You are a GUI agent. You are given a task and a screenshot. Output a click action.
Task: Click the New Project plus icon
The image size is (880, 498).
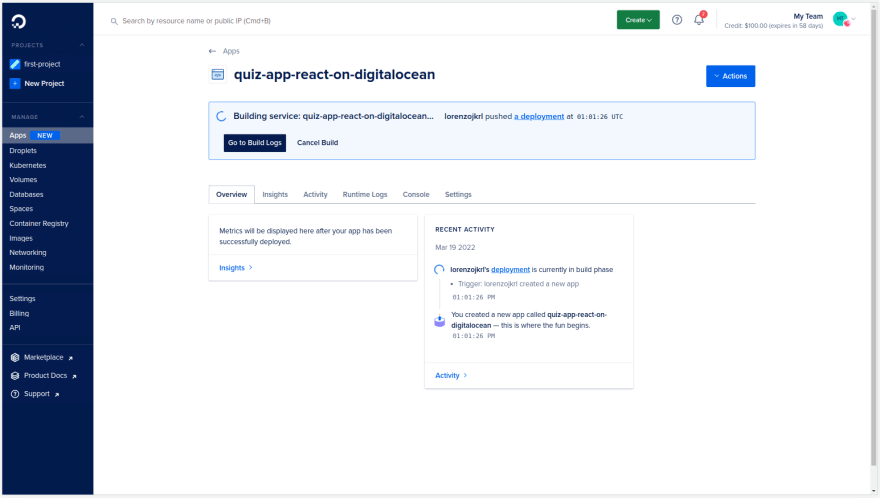tap(15, 84)
